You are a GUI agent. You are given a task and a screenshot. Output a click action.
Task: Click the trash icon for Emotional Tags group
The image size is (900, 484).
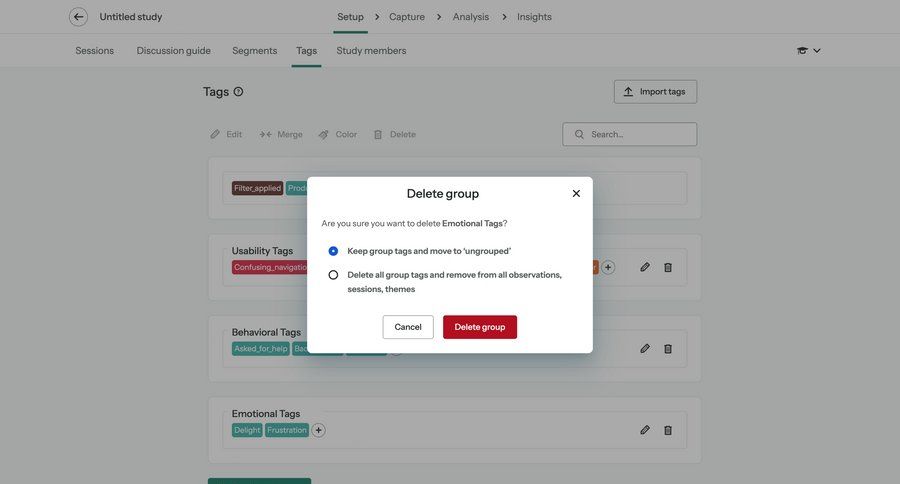(668, 430)
